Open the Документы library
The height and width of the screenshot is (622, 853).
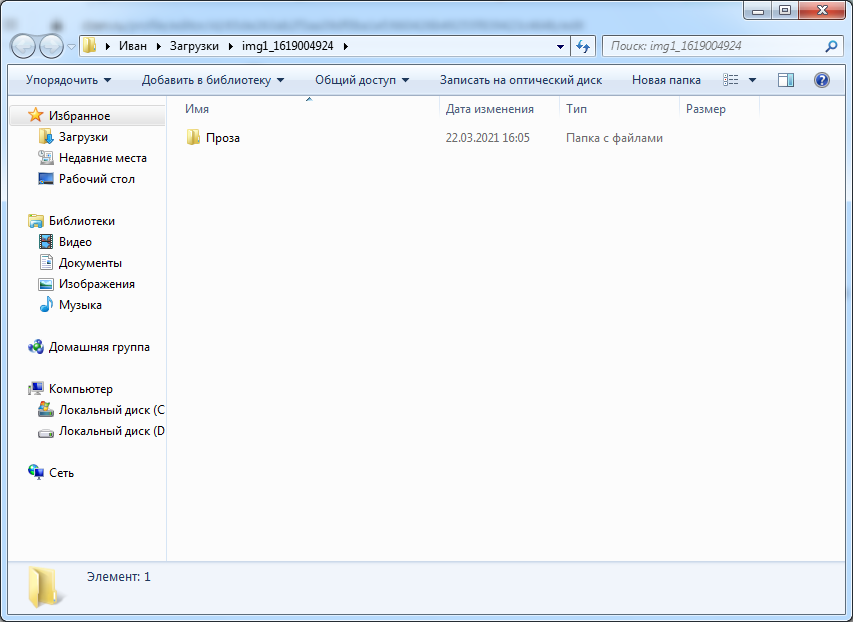[90, 263]
